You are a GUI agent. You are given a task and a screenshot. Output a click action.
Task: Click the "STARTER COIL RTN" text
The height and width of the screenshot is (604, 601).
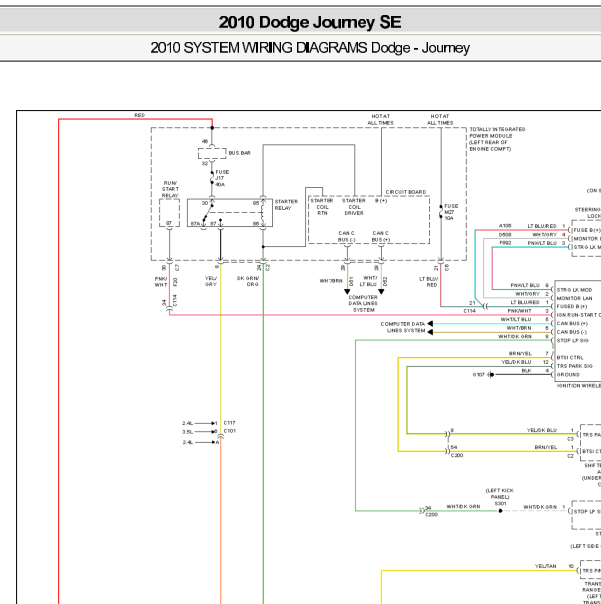(322, 207)
